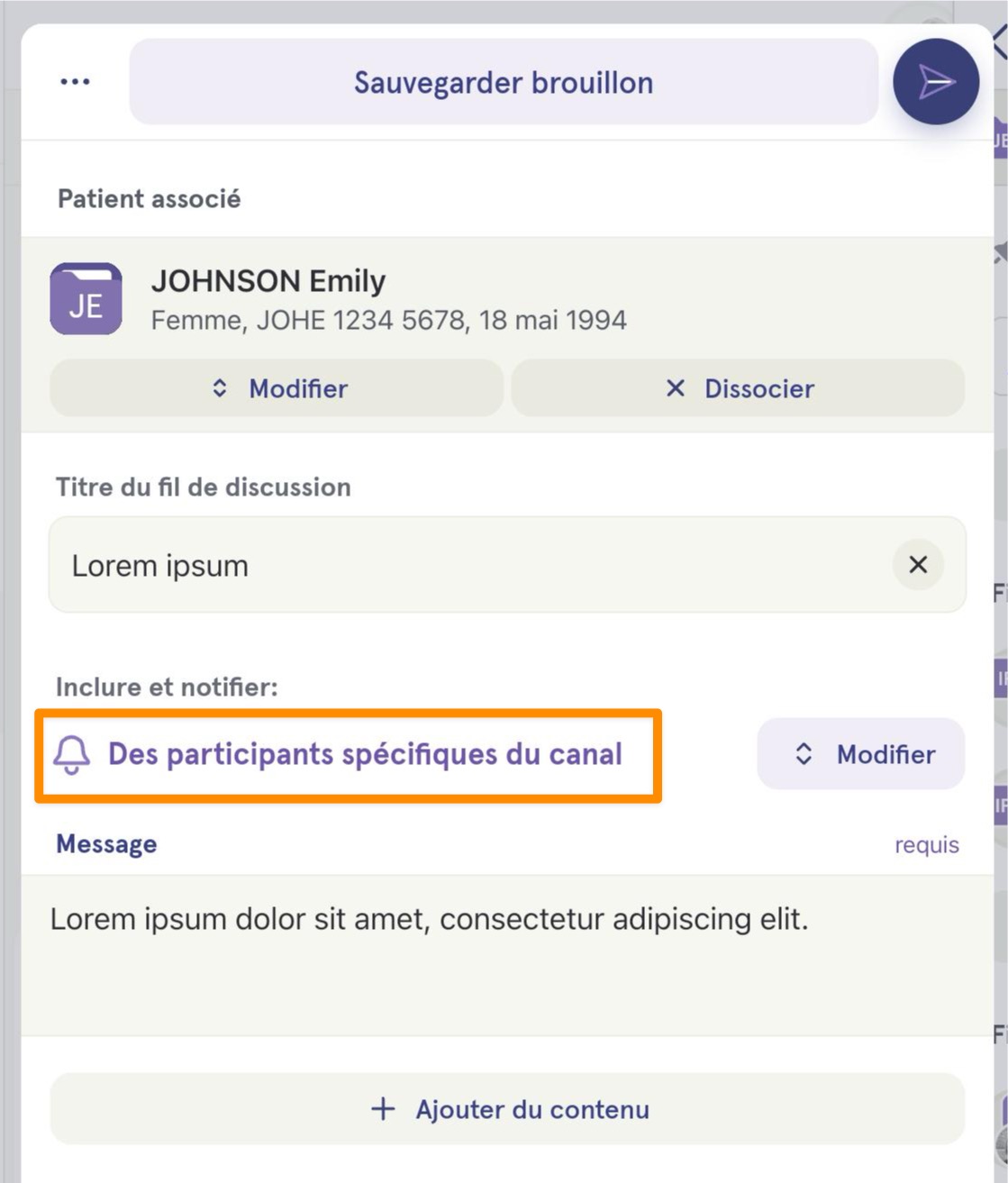Click the JE patient folder avatar

86,299
